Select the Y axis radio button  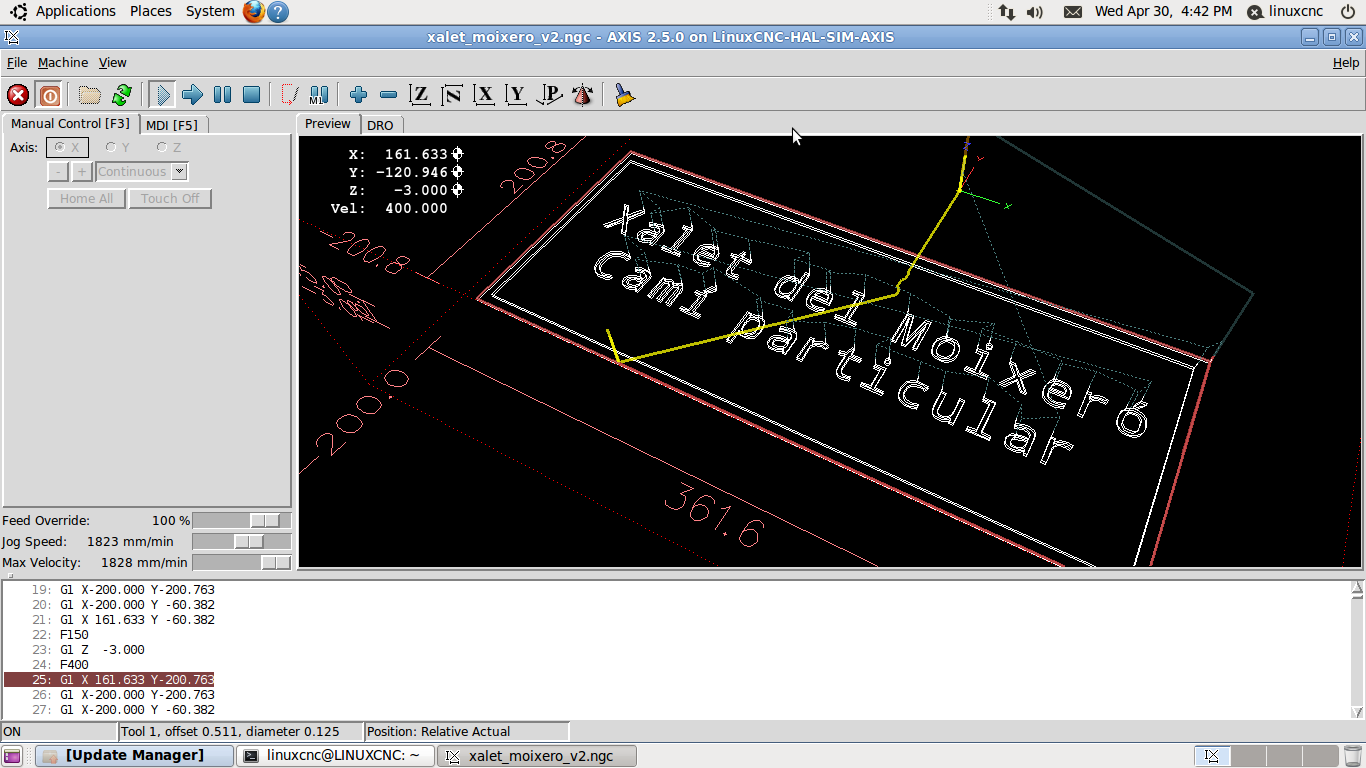click(x=111, y=148)
